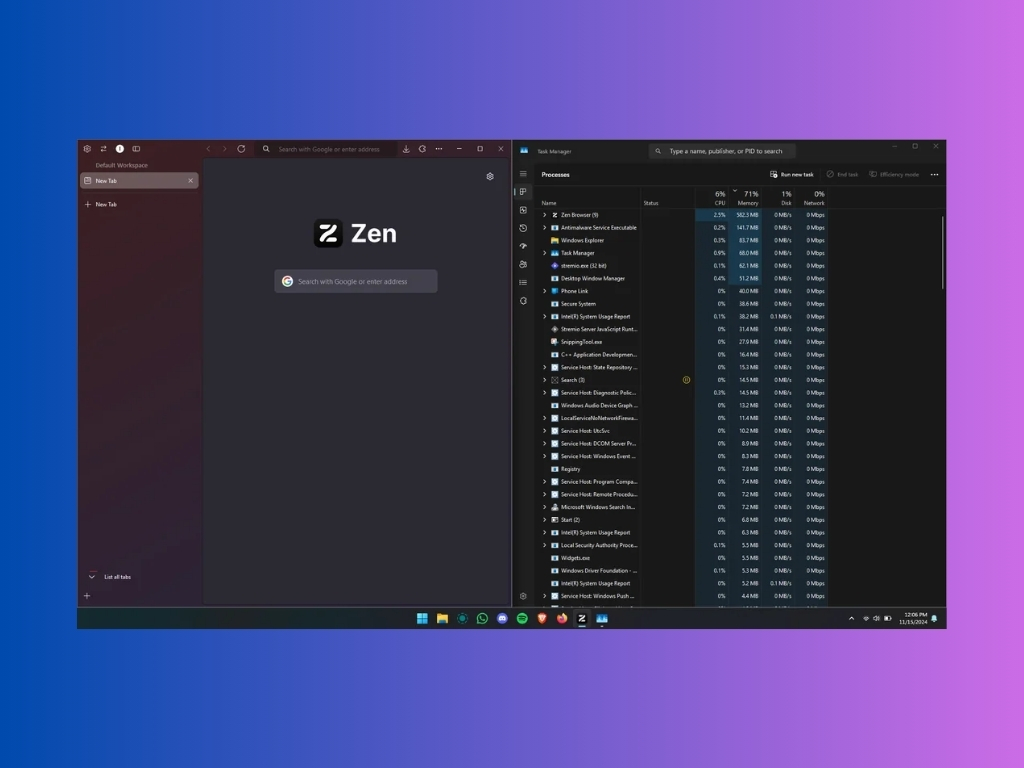1024x768 pixels.
Task: Click the plus icon at Zen sidebar bottom
Action: point(87,596)
